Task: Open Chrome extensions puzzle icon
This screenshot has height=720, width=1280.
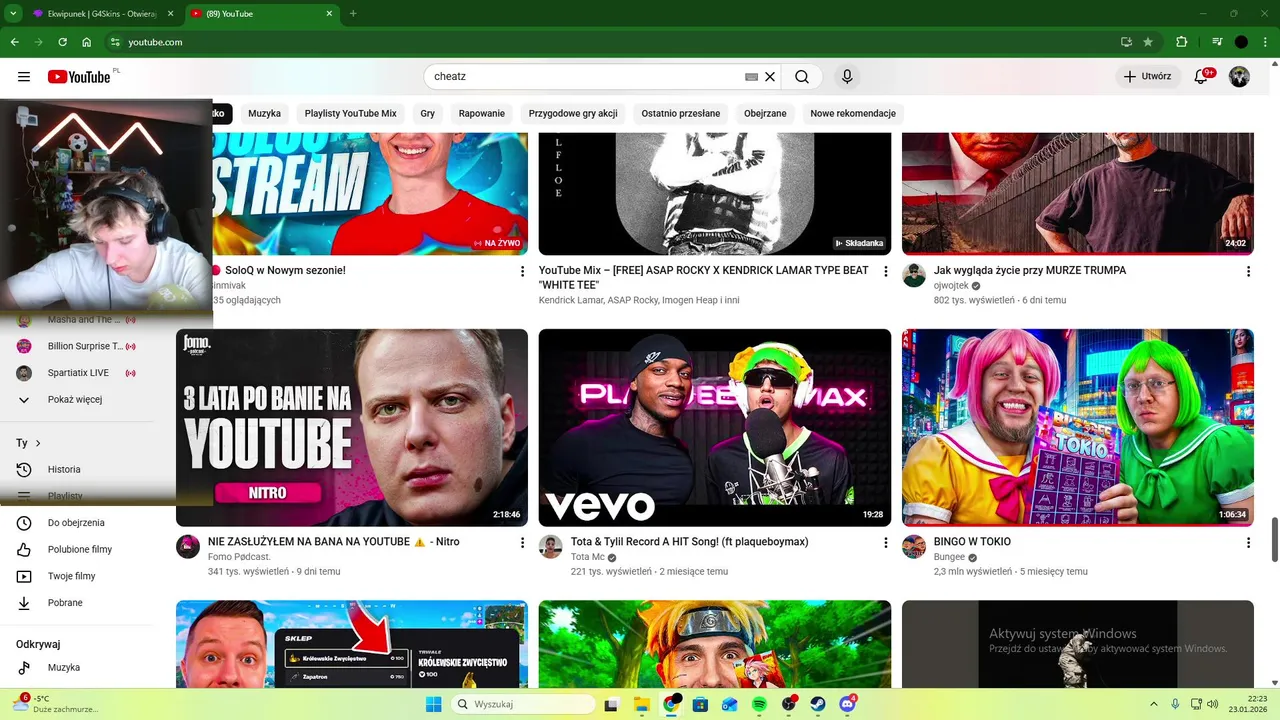Action: click(x=1182, y=42)
